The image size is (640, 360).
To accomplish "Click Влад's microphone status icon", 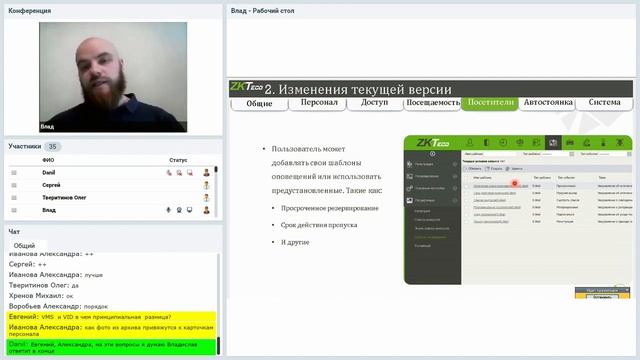I will click(x=169, y=210).
